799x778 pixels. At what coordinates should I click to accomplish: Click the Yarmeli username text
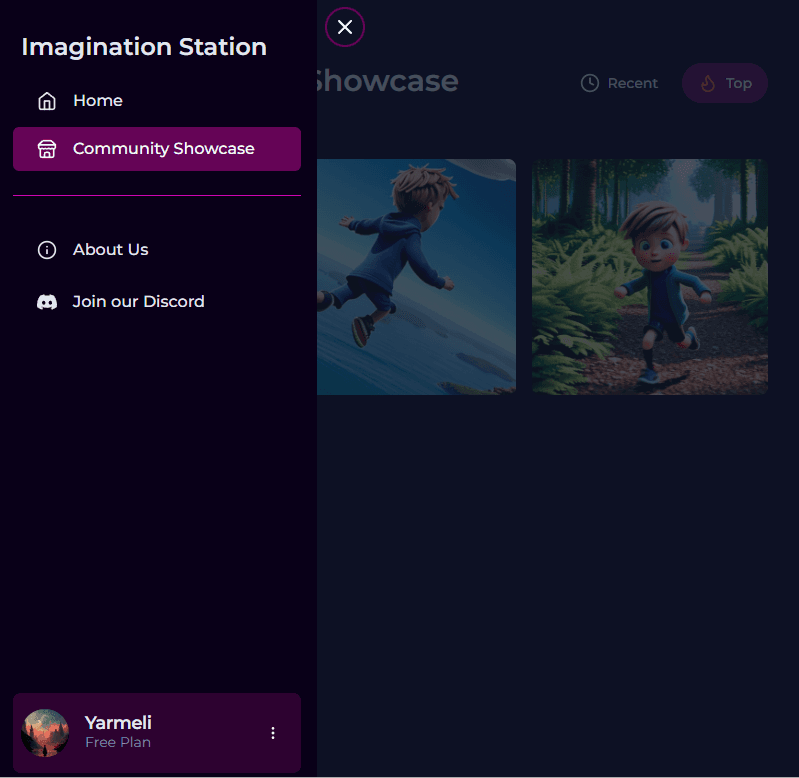[118, 723]
